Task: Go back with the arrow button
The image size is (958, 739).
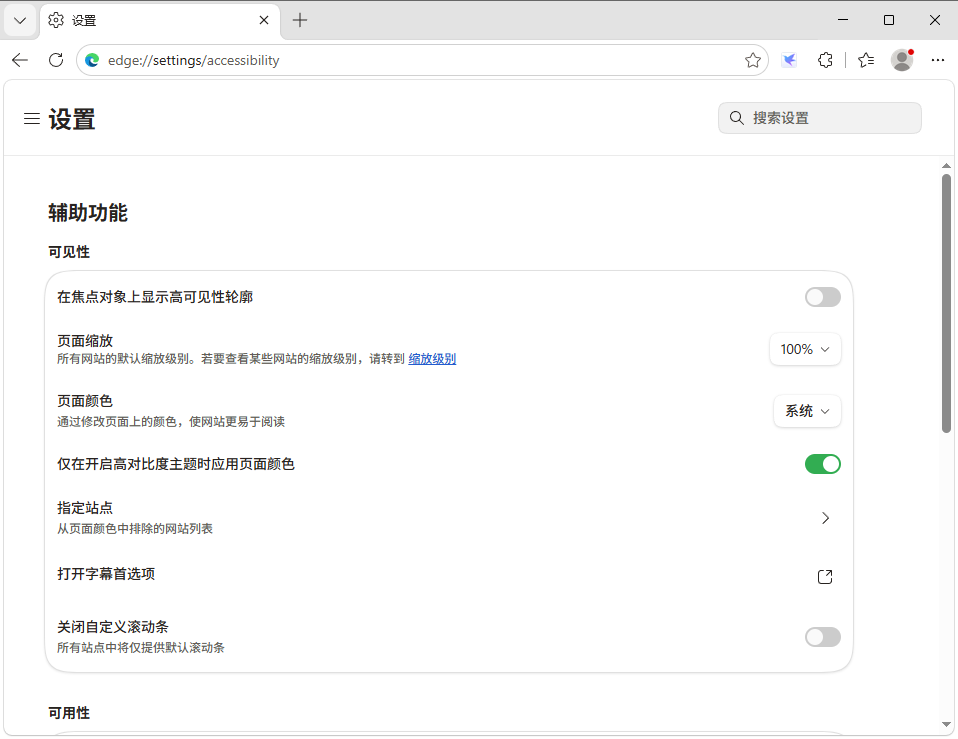Action: (x=20, y=60)
